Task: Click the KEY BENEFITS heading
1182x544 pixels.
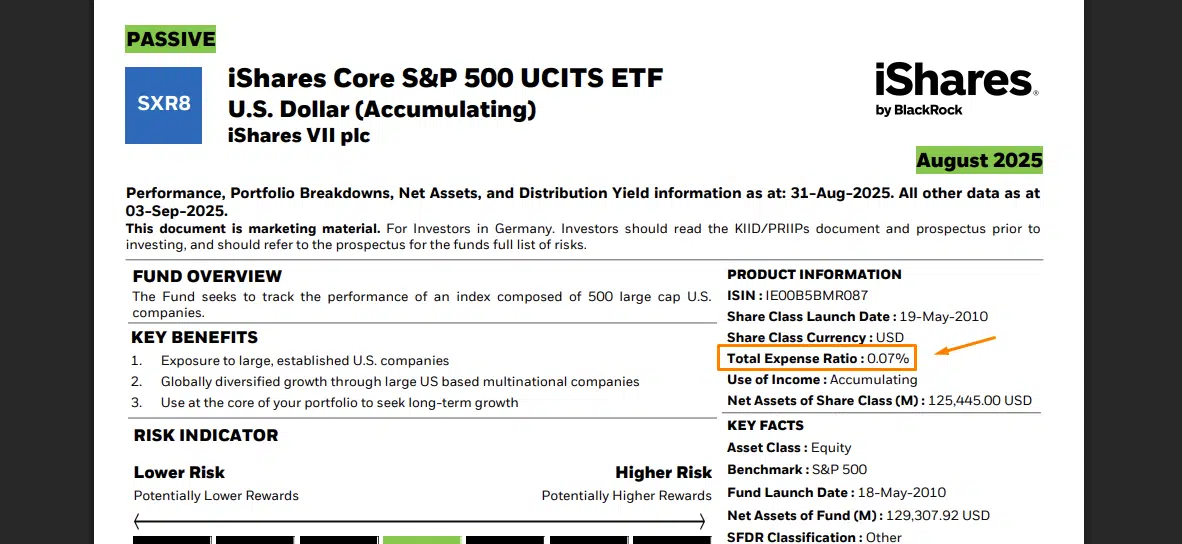Action: (195, 337)
